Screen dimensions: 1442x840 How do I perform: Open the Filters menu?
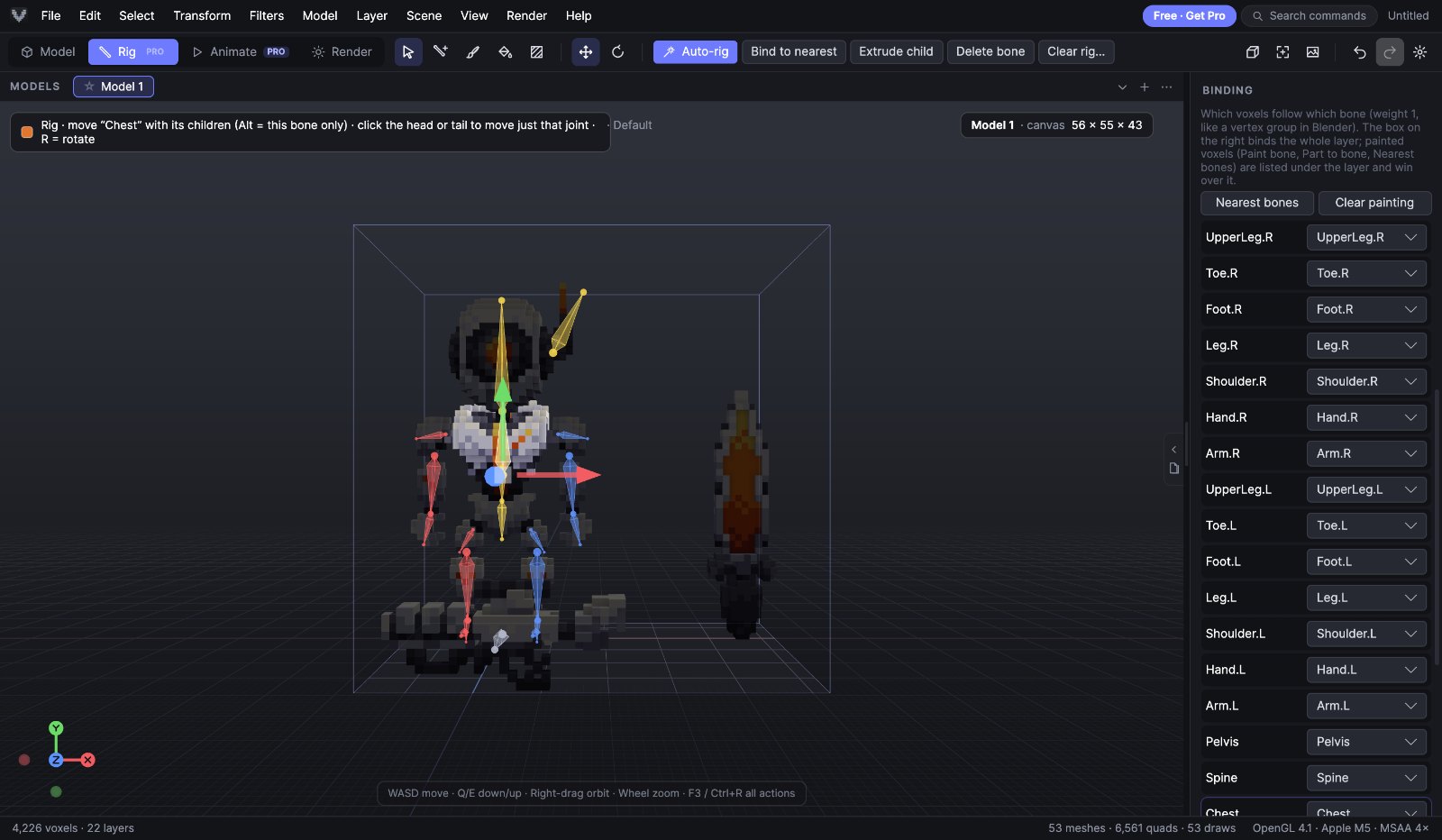tap(266, 15)
